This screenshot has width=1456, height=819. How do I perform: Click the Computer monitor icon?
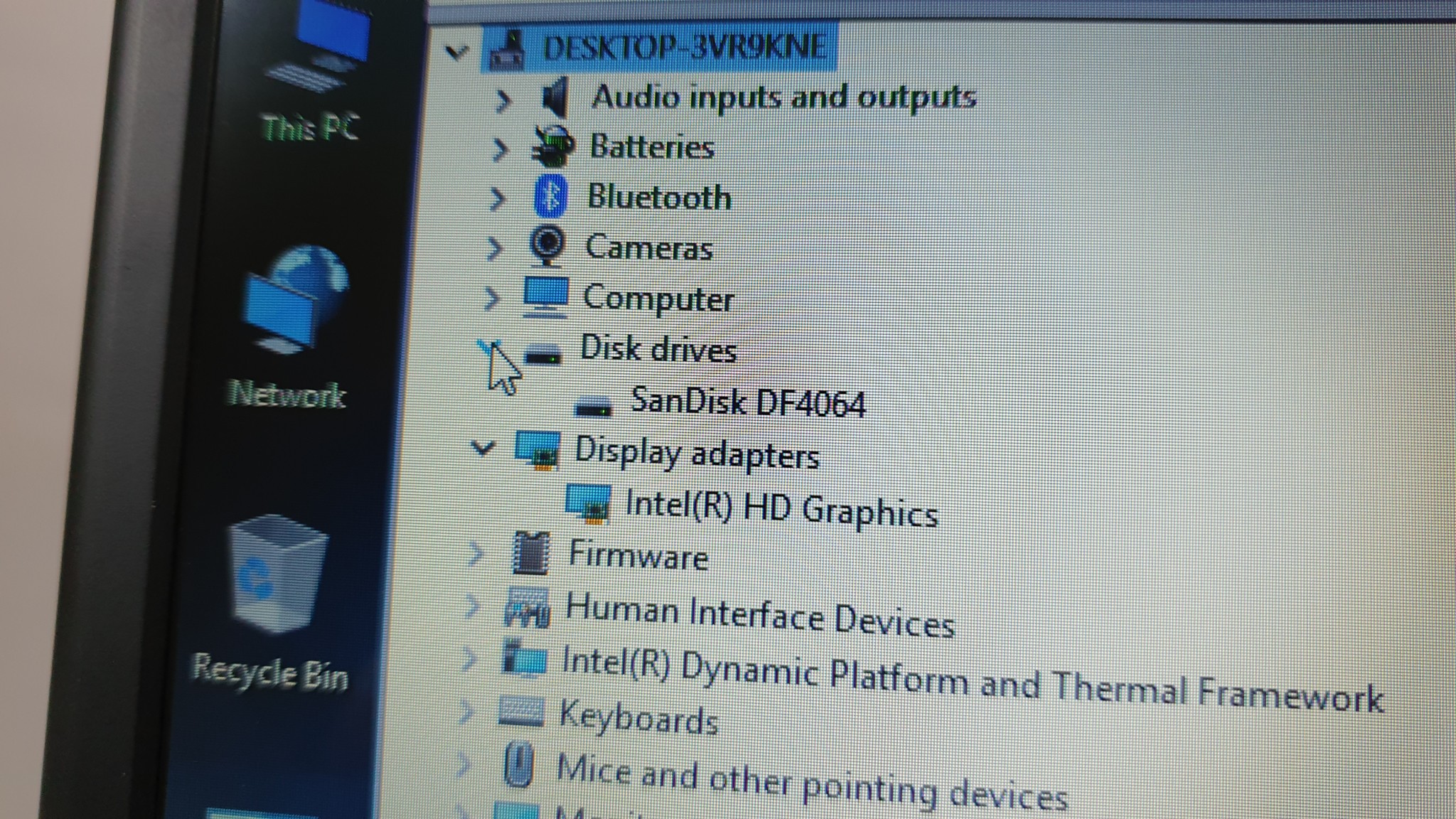point(545,297)
